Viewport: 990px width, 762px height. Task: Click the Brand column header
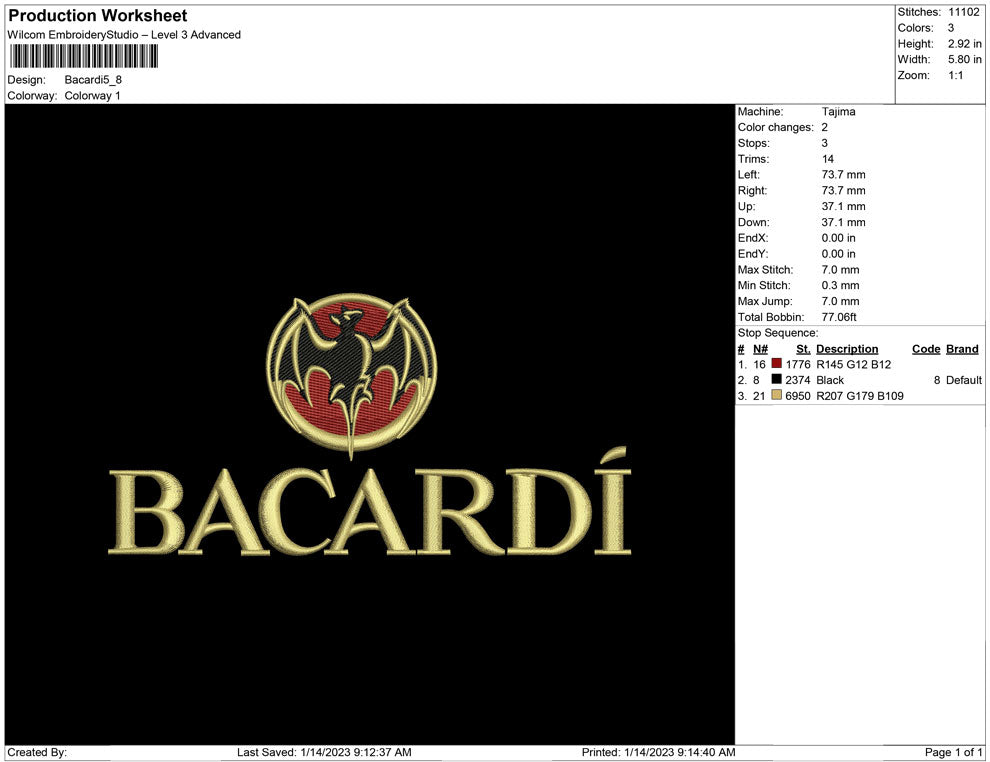coord(962,348)
